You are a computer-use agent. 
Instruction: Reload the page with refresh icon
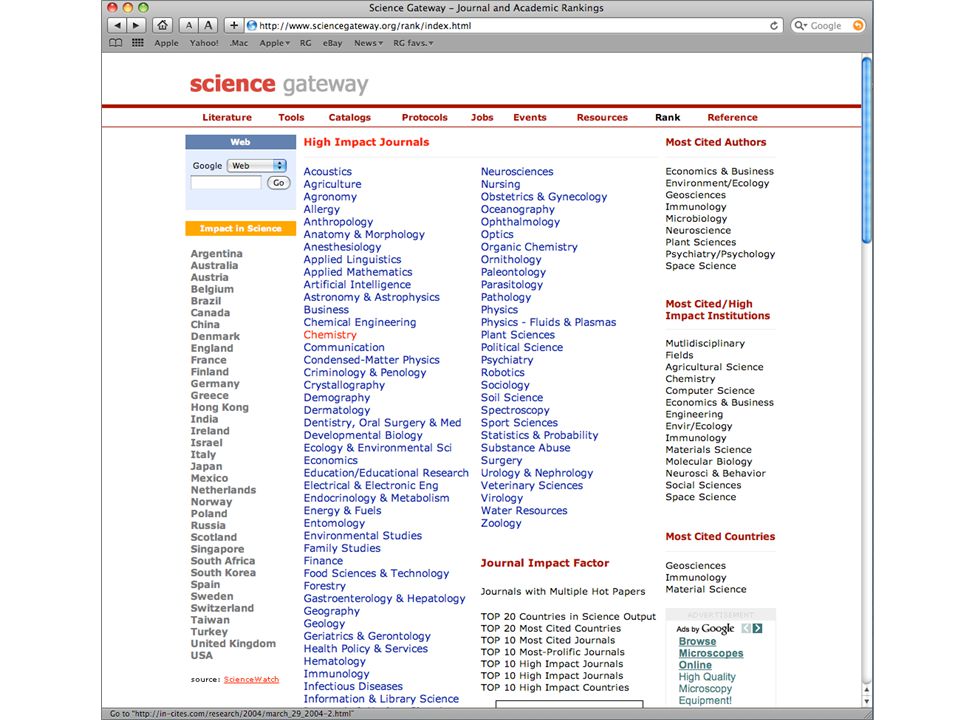774,26
